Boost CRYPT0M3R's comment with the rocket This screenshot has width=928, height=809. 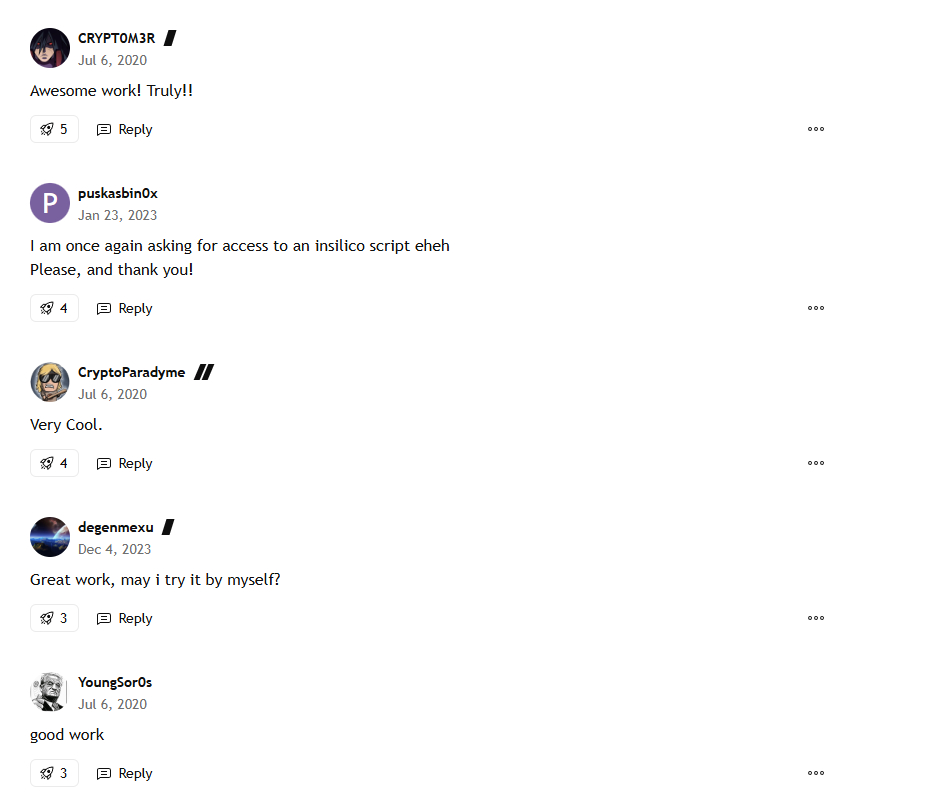coord(54,129)
